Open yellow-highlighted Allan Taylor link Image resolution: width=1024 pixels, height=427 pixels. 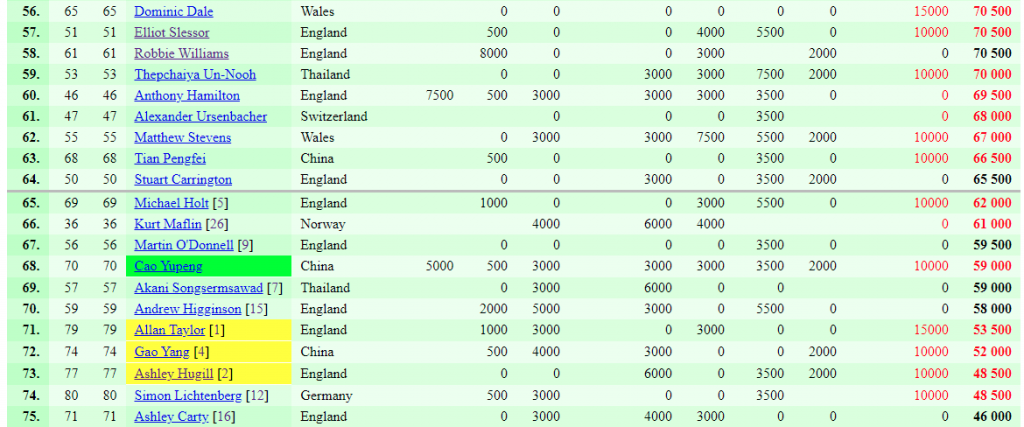(x=170, y=330)
